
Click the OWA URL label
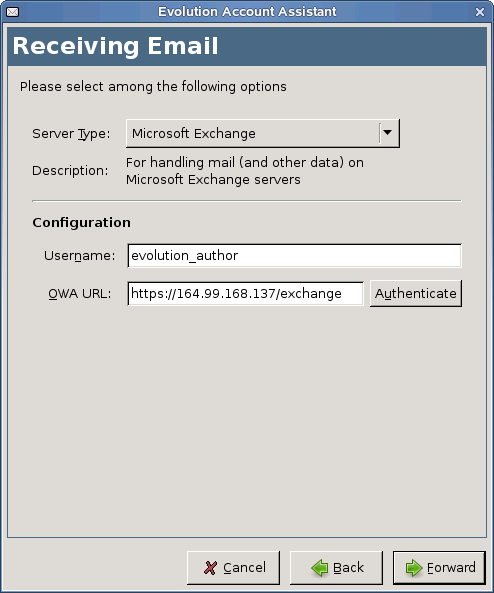[80, 293]
